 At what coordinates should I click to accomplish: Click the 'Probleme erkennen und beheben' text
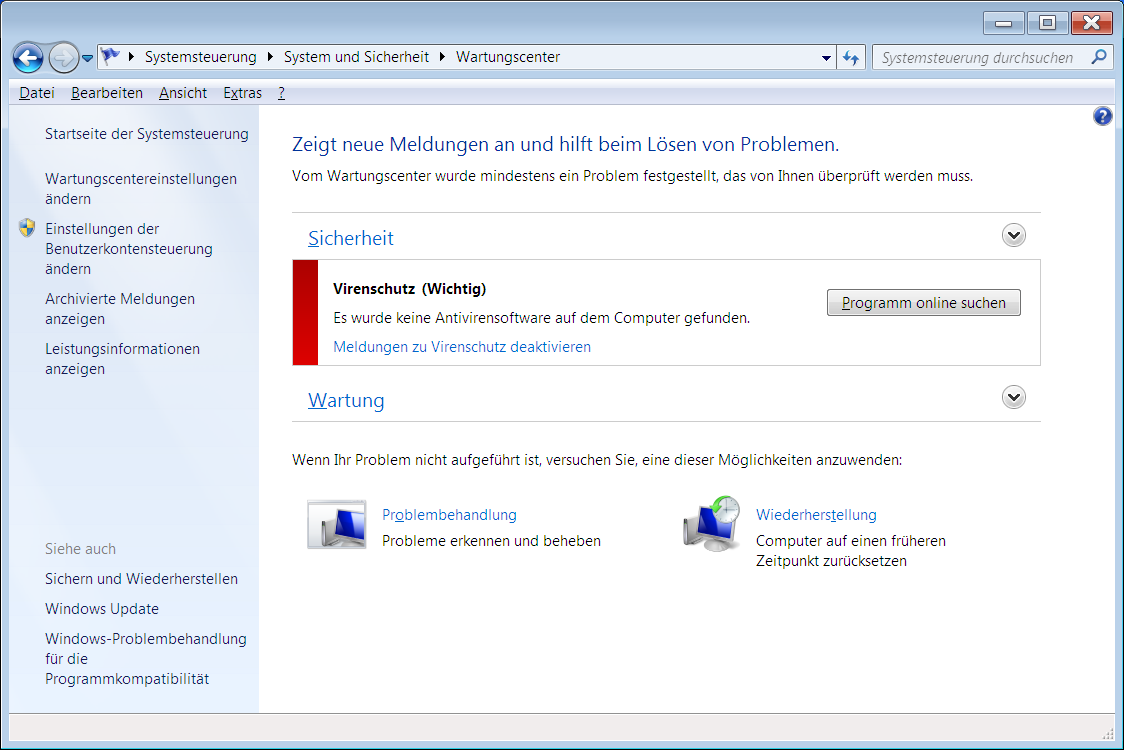(491, 541)
